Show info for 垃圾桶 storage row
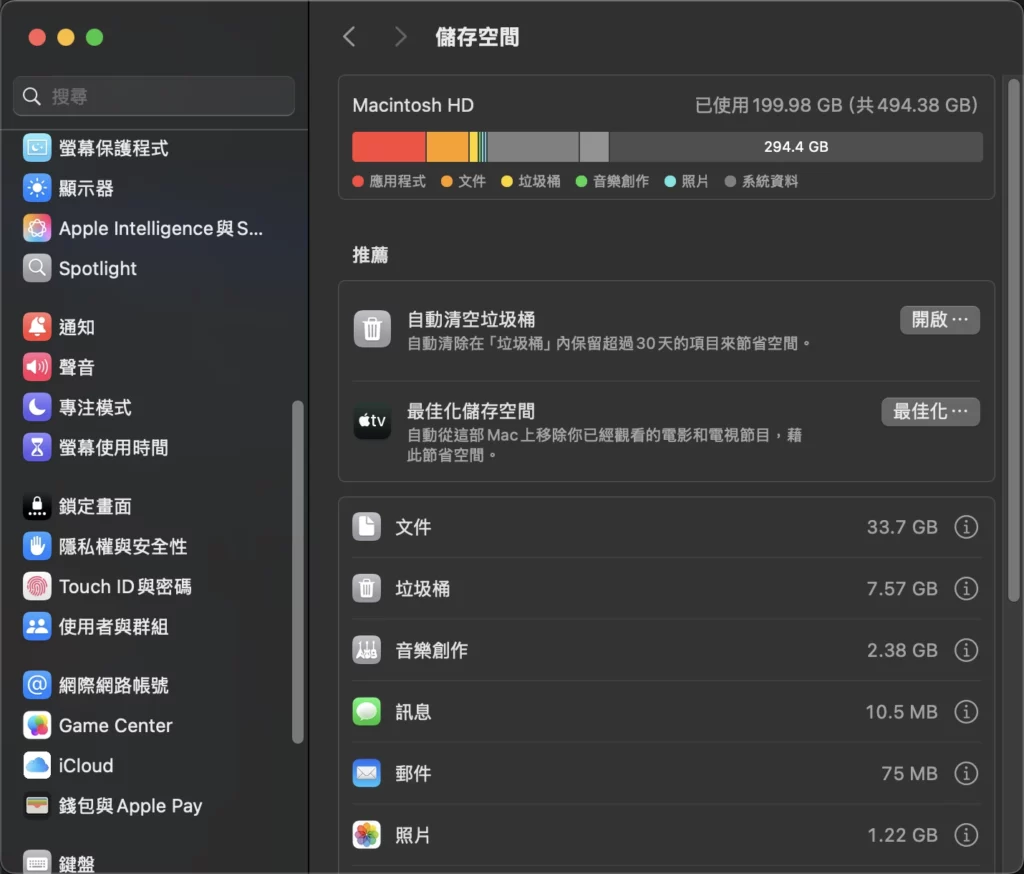The image size is (1024, 874). point(966,588)
